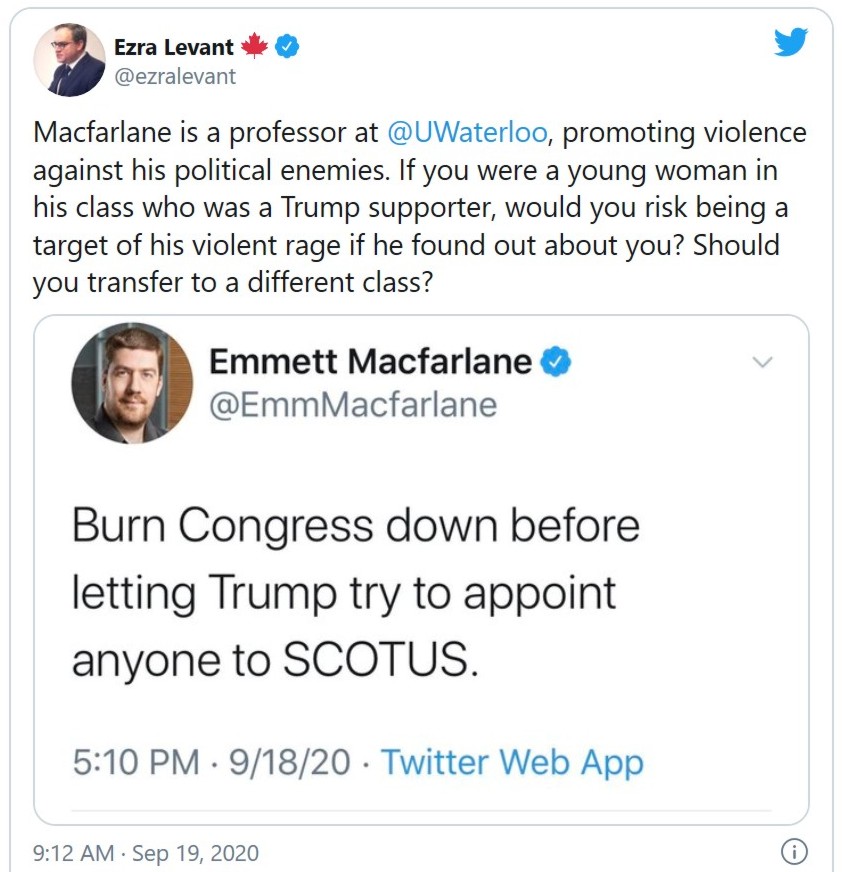Open Ezra Levant's profile picture
Screen dimensions: 842x872
click(x=70, y=61)
